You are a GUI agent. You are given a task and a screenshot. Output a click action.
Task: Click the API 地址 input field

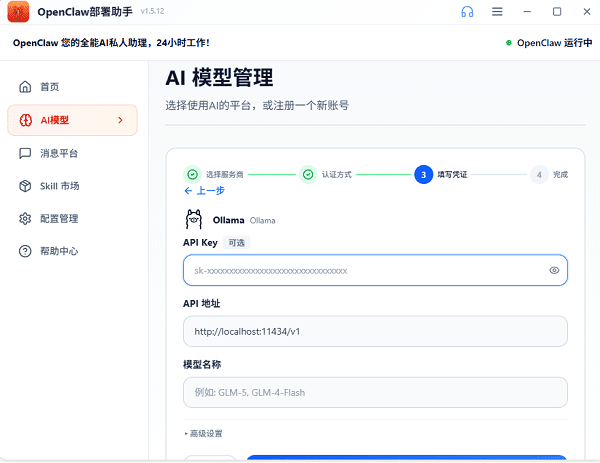(375, 331)
